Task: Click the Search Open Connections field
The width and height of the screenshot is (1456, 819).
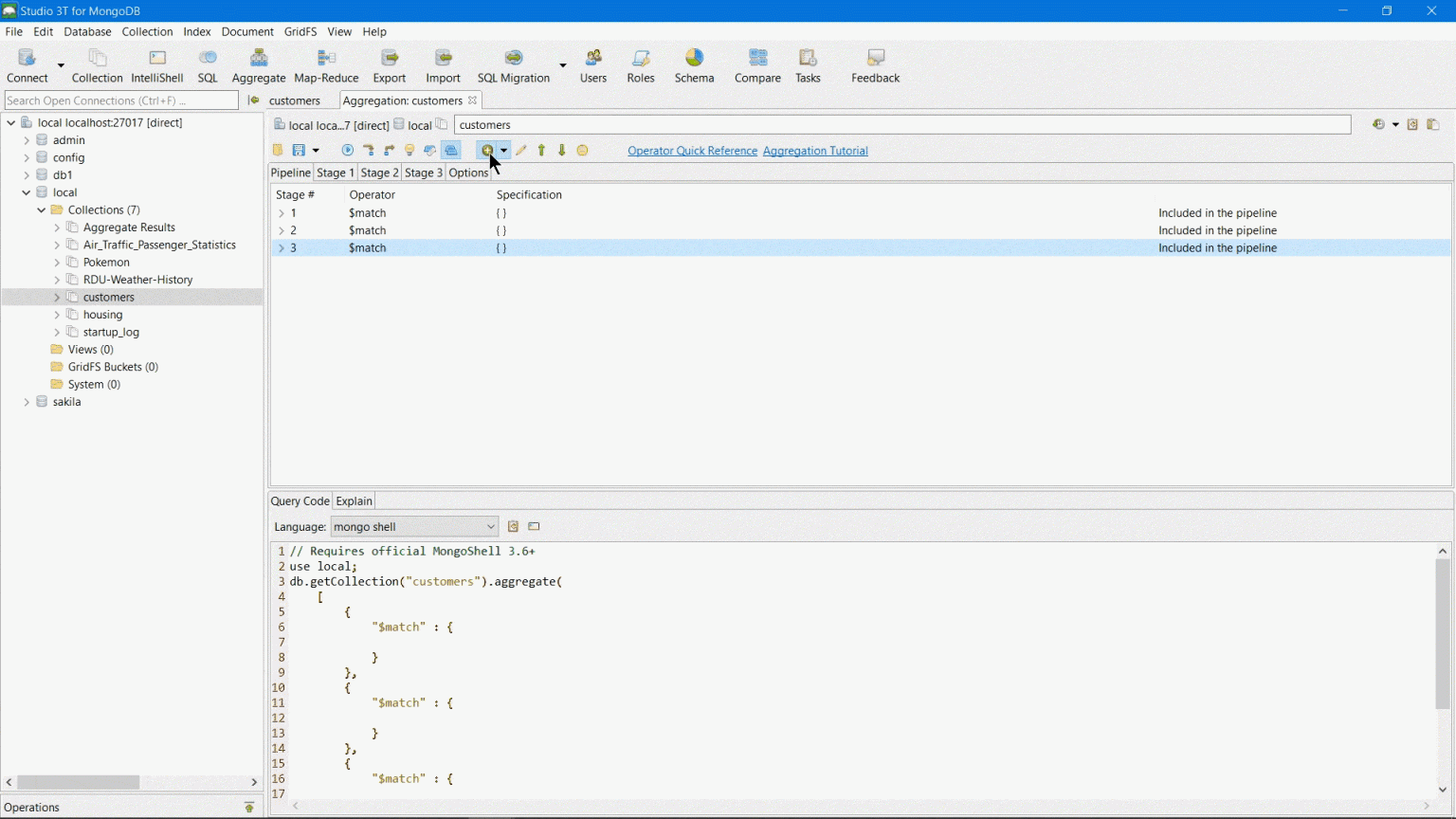Action: coord(121,100)
